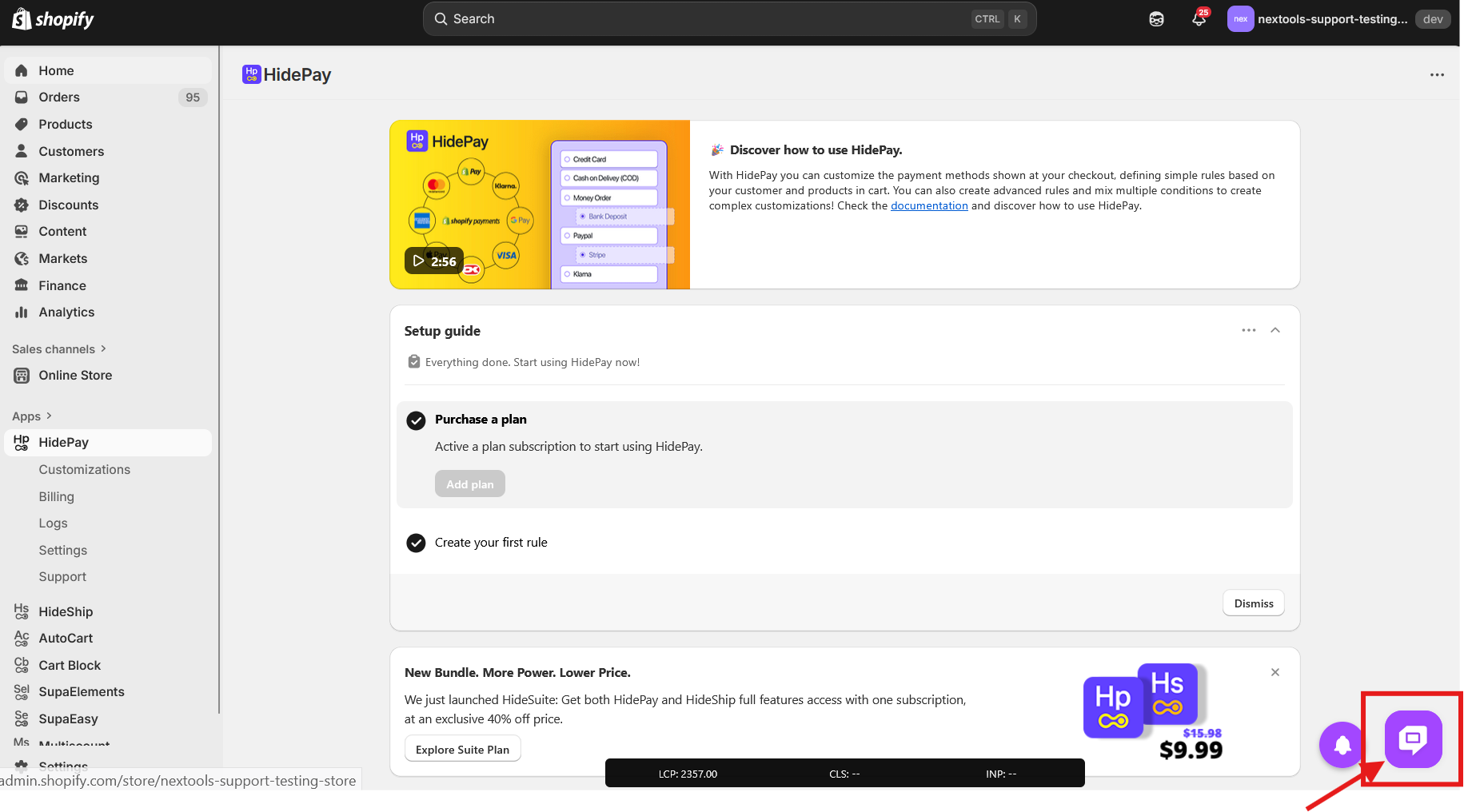Image resolution: width=1464 pixels, height=812 pixels.
Task: Click the clipboard icon beside Everything done
Action: pyautogui.click(x=414, y=362)
